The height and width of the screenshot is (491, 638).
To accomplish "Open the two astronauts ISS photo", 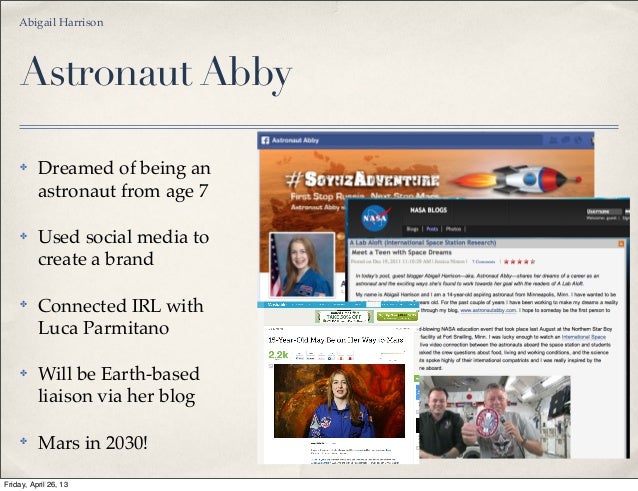I will 495,417.
